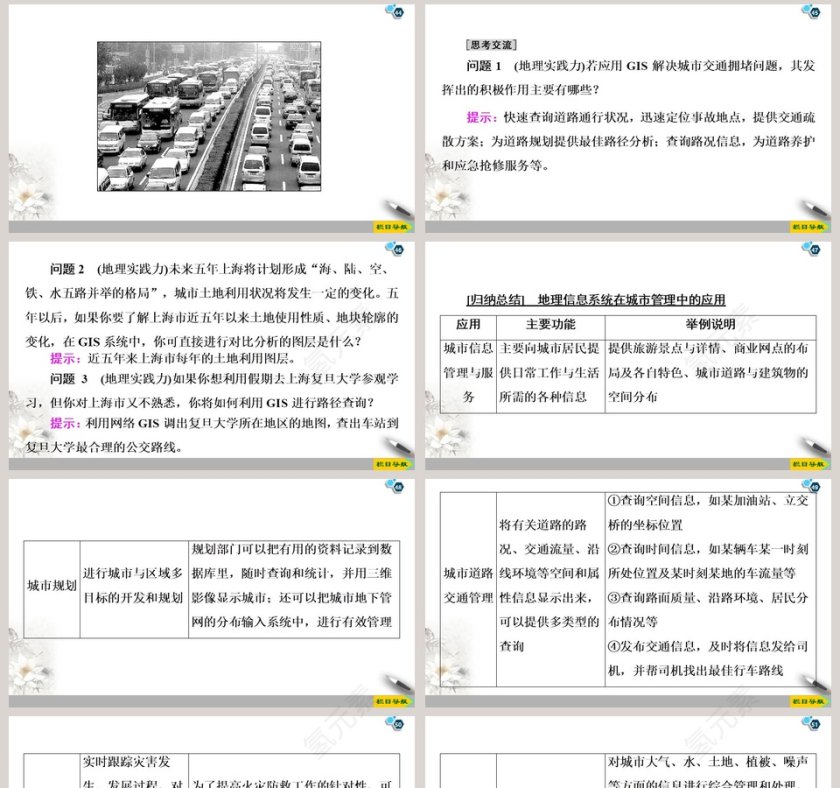Click 栏目导航 on the 问题 2 slide
Viewport: 840px width, 788px height.
[x=391, y=464]
